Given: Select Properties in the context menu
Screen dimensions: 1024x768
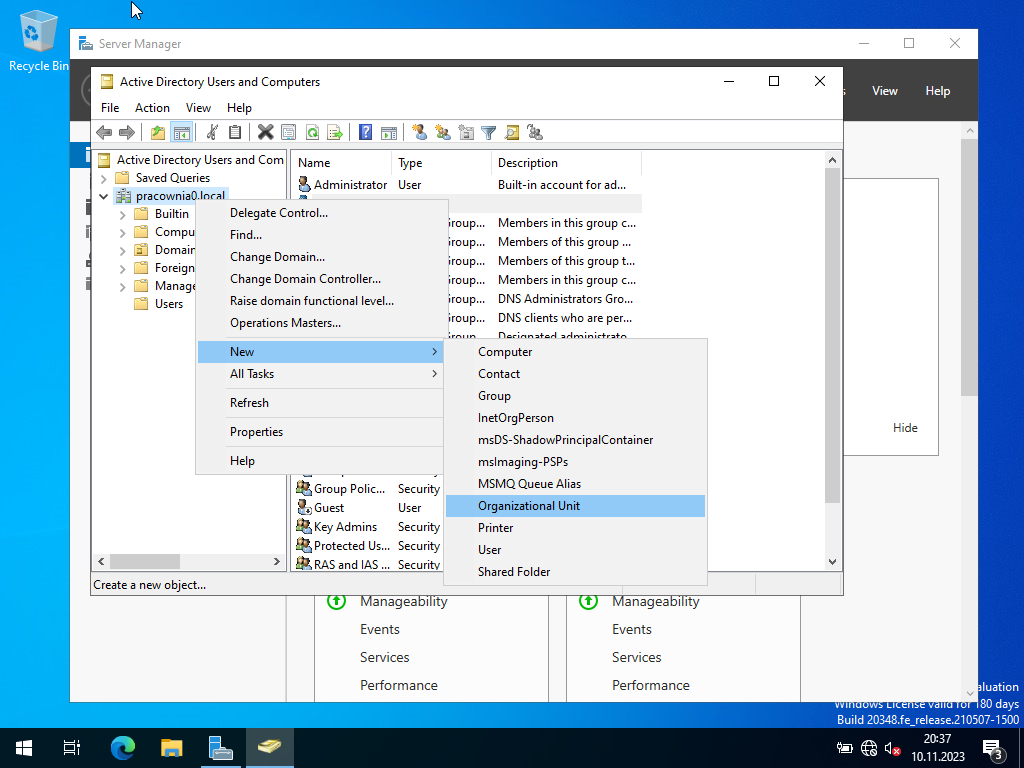Looking at the screenshot, I should click(320, 432).
